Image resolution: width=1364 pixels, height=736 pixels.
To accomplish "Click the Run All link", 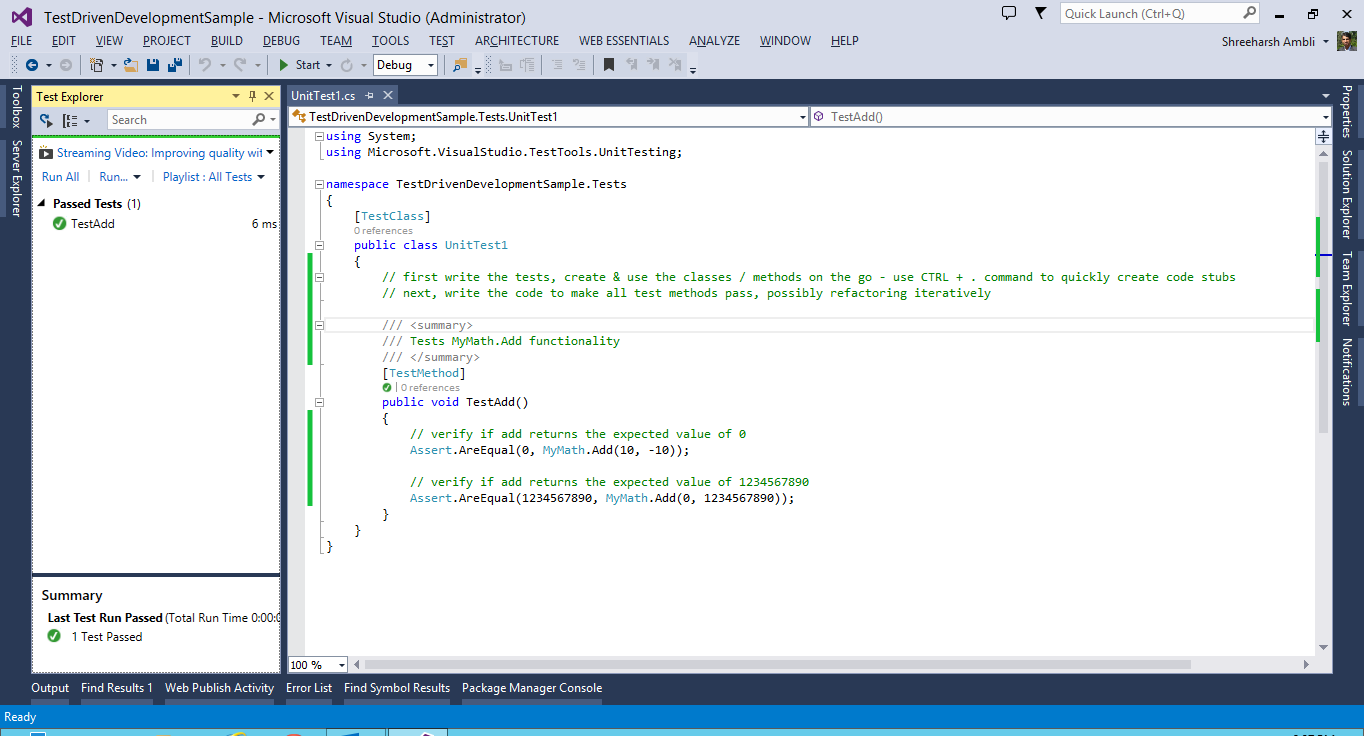I will coord(60,177).
